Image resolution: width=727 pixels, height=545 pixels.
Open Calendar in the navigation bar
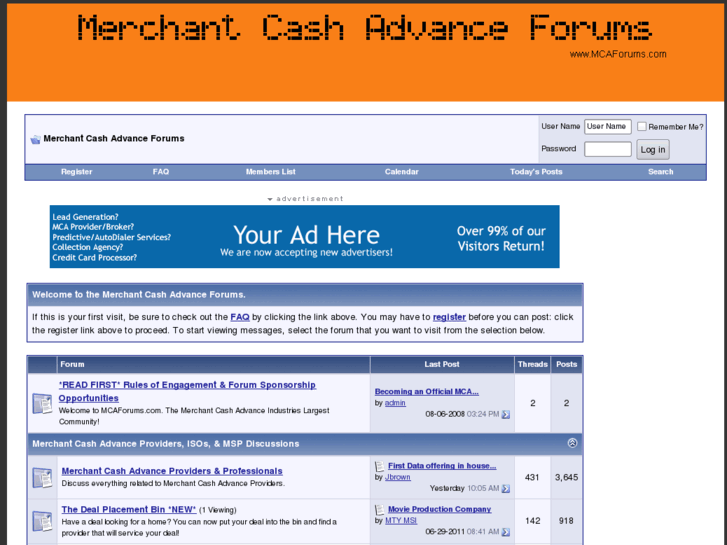(402, 172)
